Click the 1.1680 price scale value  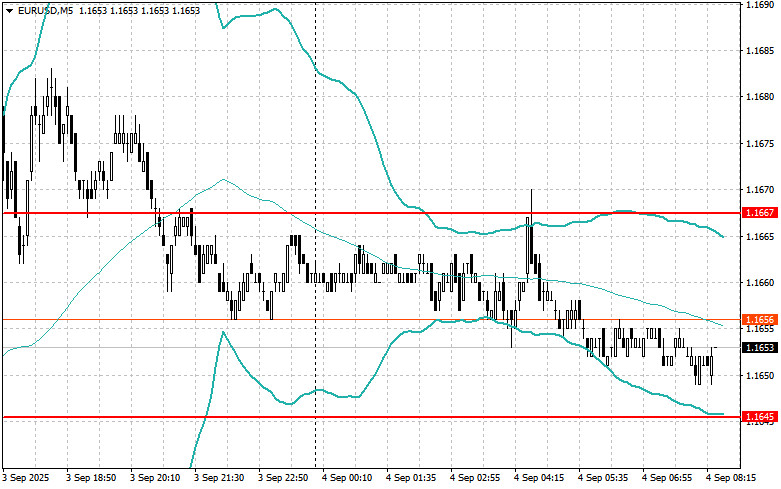point(760,97)
